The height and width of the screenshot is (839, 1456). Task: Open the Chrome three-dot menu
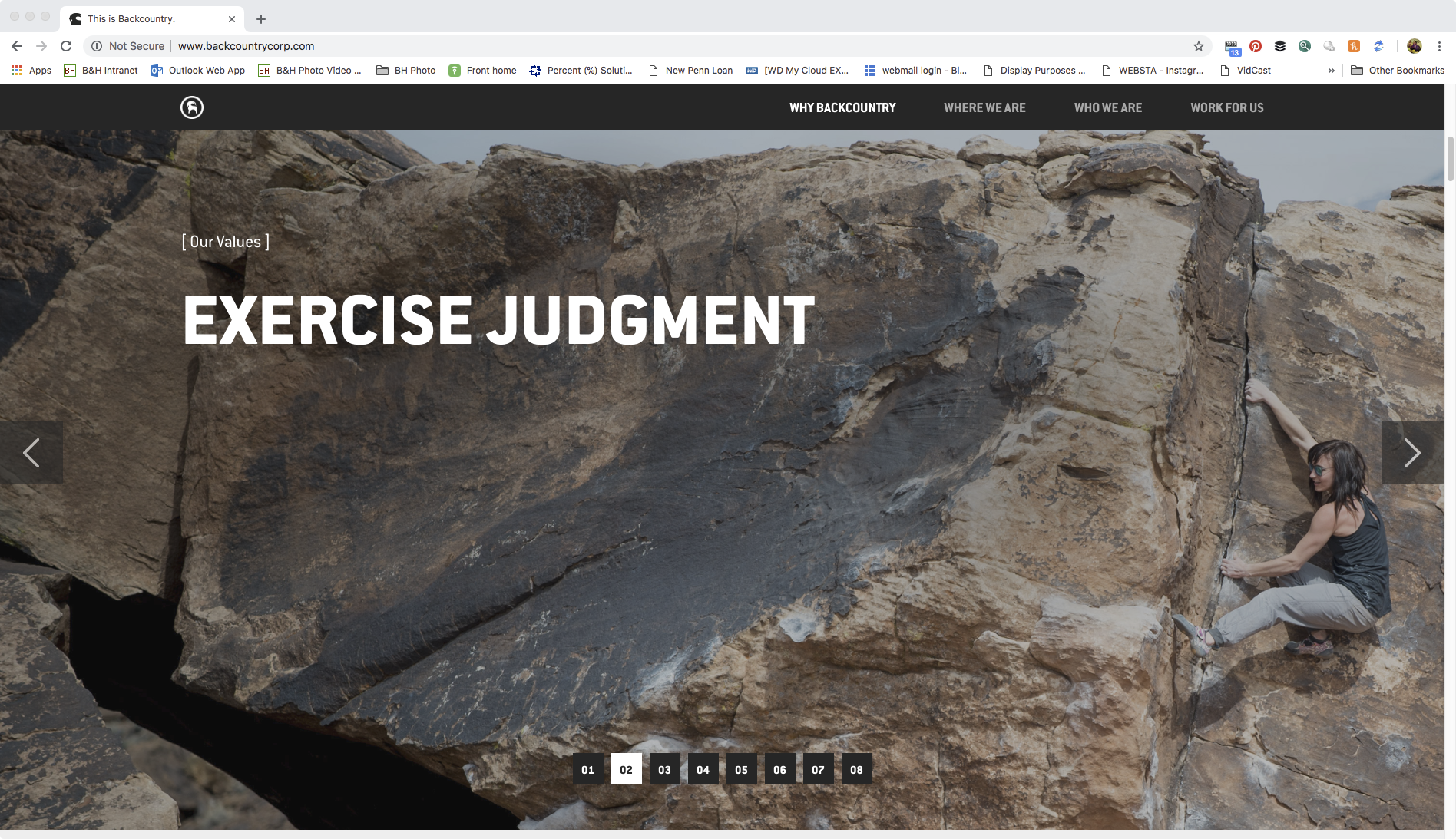click(1439, 46)
